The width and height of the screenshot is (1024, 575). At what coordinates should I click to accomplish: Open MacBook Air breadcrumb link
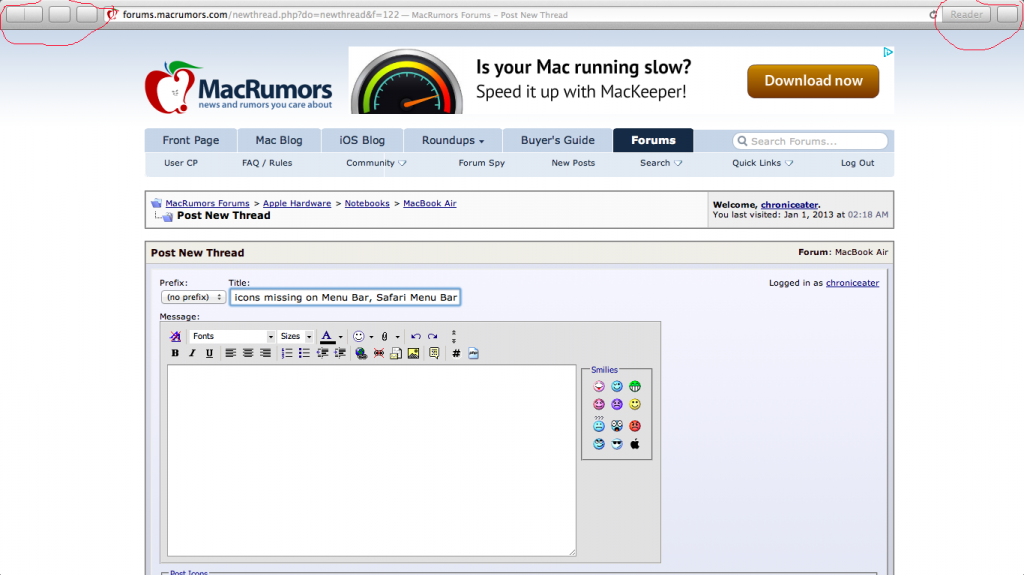click(x=430, y=204)
